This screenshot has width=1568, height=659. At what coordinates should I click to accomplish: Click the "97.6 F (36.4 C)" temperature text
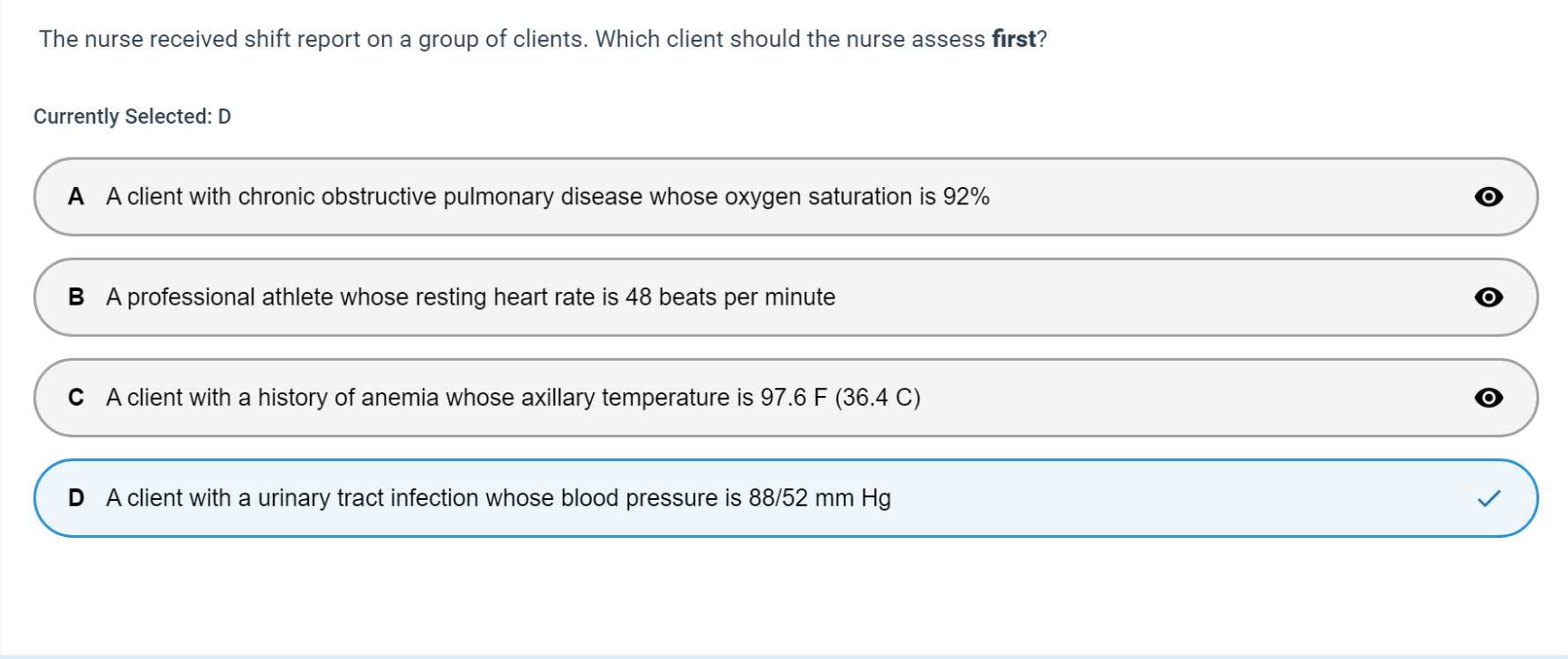(840, 398)
